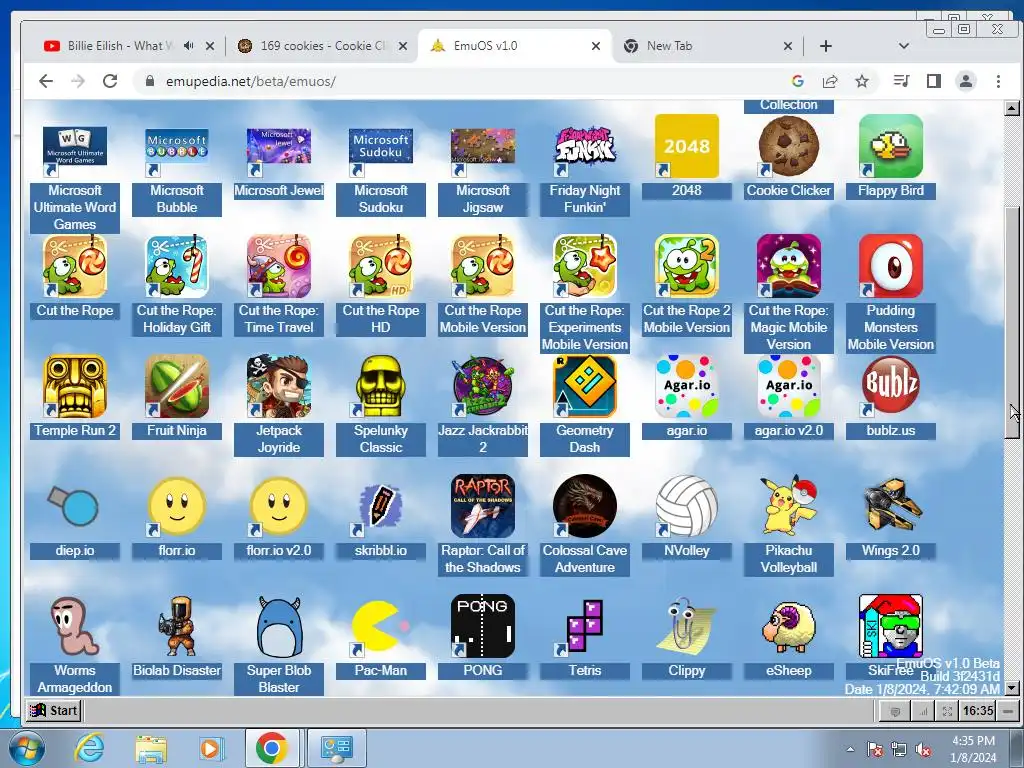Launch Biolab Disaster icon
Viewport: 1024px width, 768px height.
177,627
